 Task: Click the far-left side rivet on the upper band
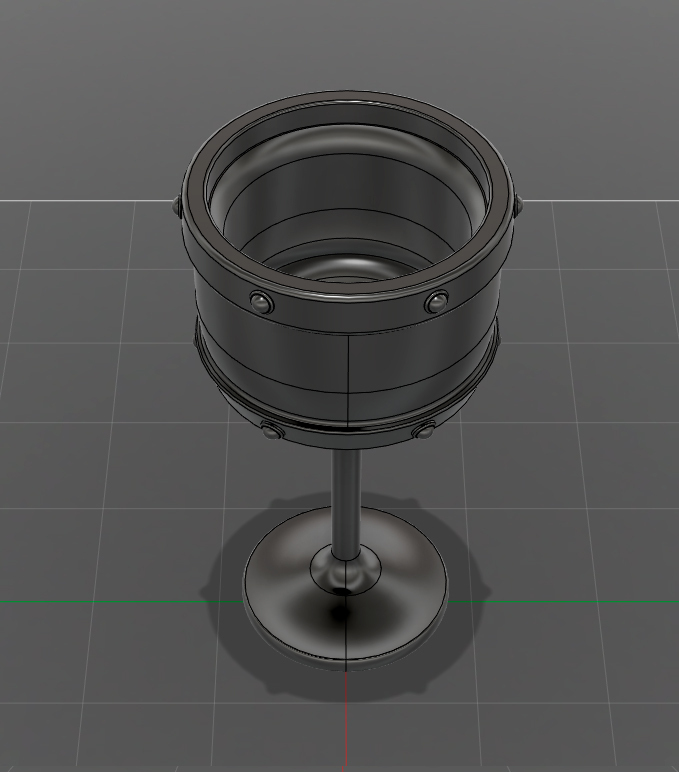click(178, 206)
